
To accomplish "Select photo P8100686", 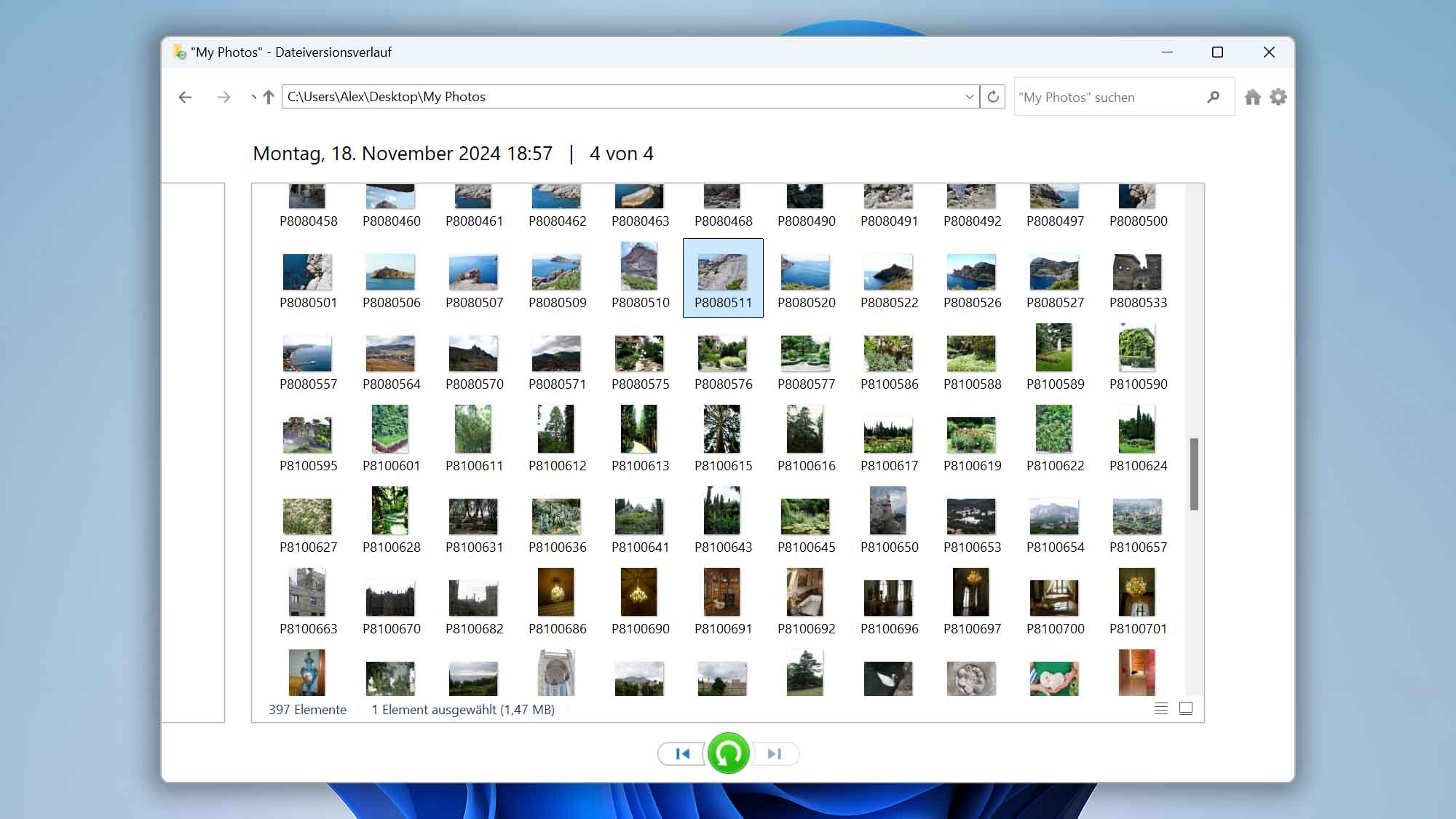I will (x=558, y=604).
